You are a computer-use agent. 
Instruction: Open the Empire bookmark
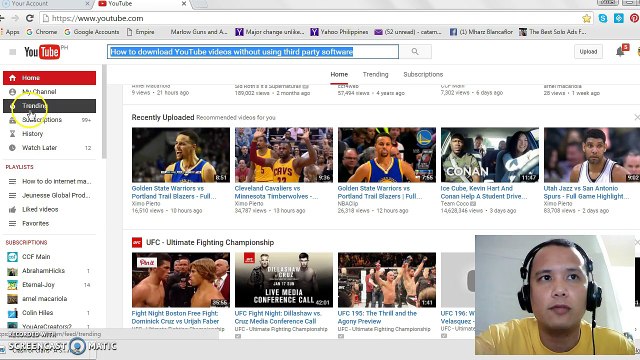(141, 32)
